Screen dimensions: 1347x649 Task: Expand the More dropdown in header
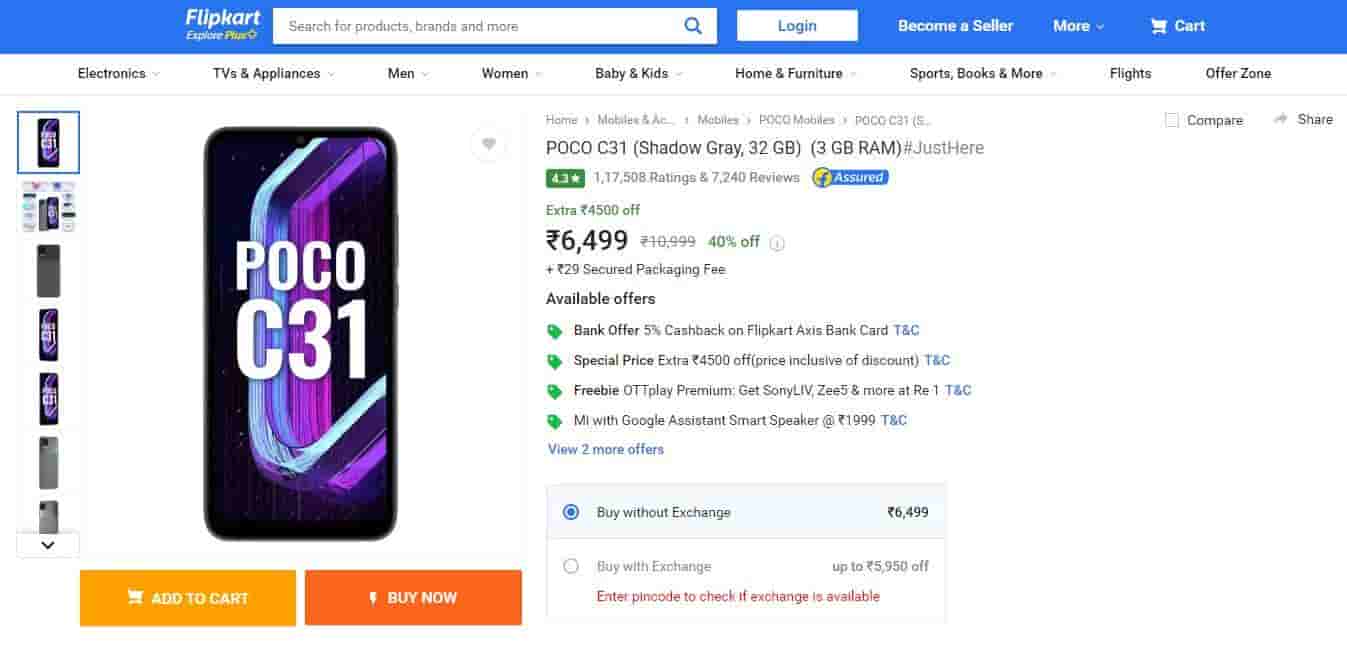pos(1078,26)
